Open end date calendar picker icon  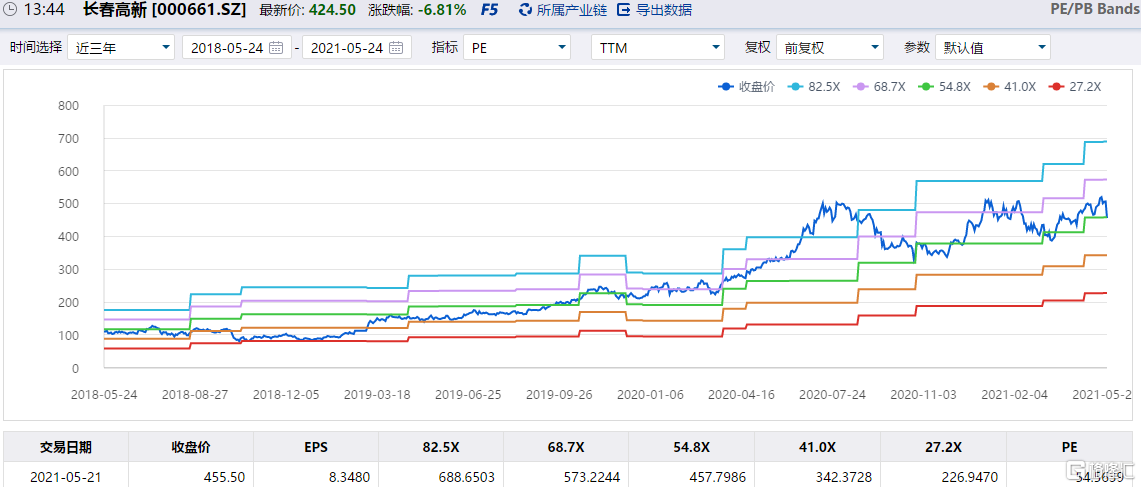(x=396, y=48)
